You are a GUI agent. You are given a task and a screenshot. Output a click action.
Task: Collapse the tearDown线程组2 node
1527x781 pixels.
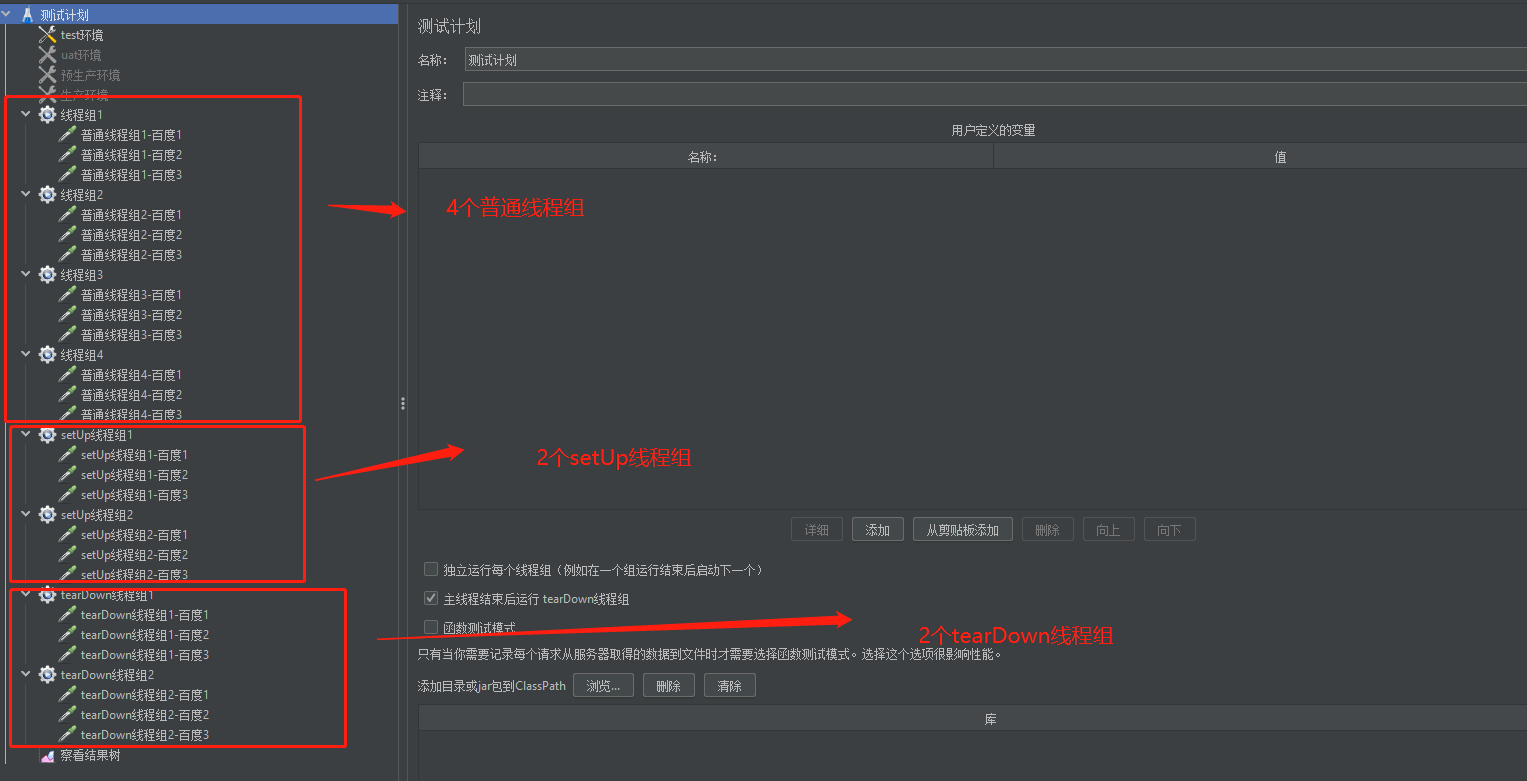click(26, 675)
